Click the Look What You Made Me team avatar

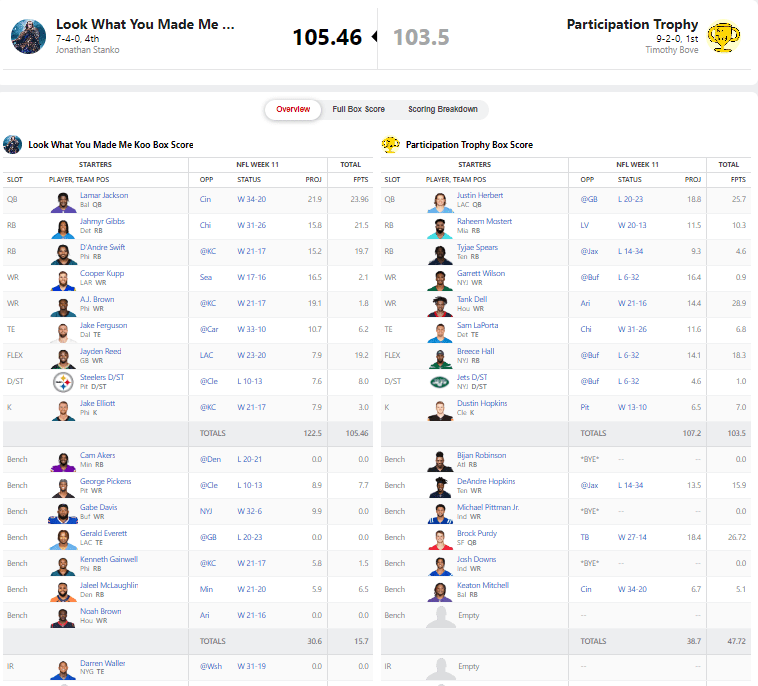click(28, 36)
